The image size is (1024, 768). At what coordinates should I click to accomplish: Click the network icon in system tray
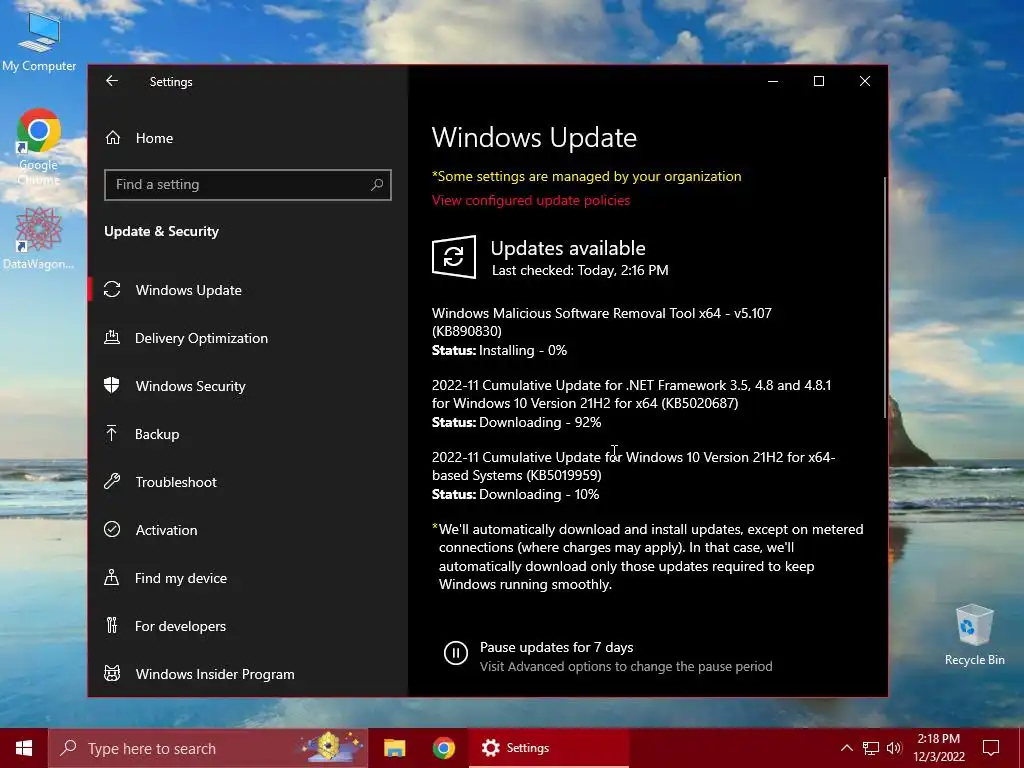pos(871,748)
